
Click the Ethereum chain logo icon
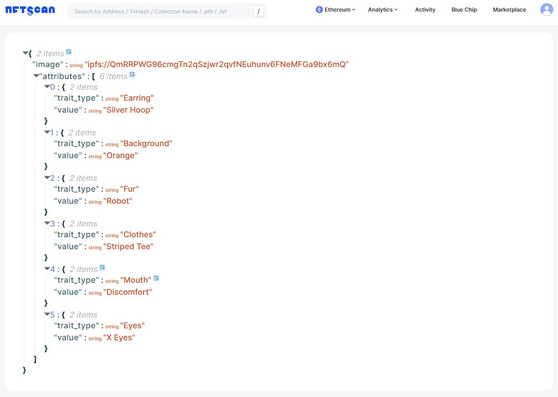(319, 10)
